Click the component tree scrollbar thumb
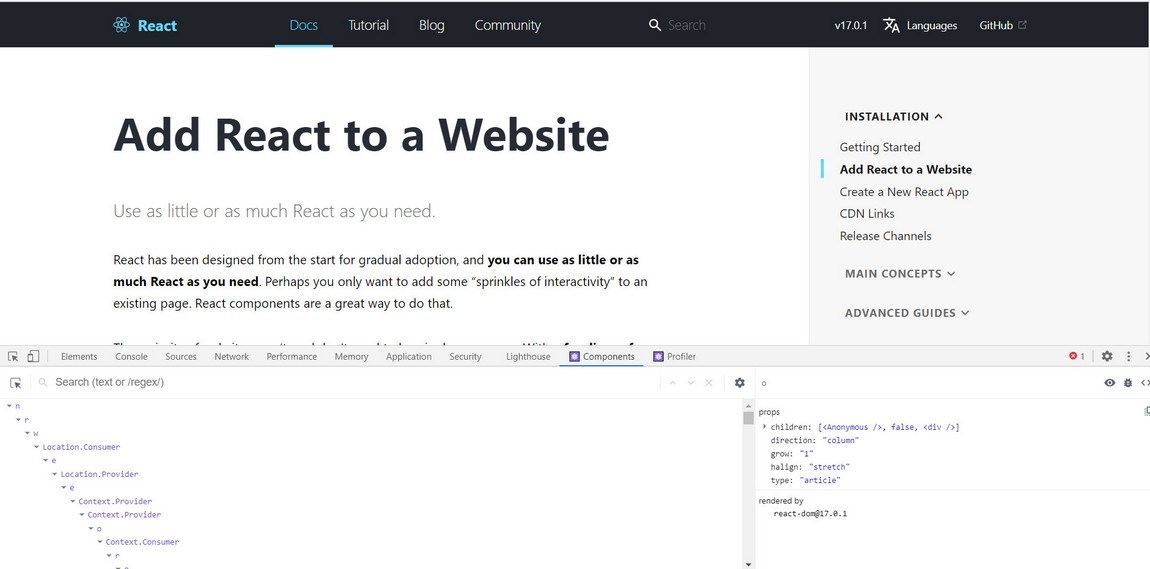 tap(748, 418)
